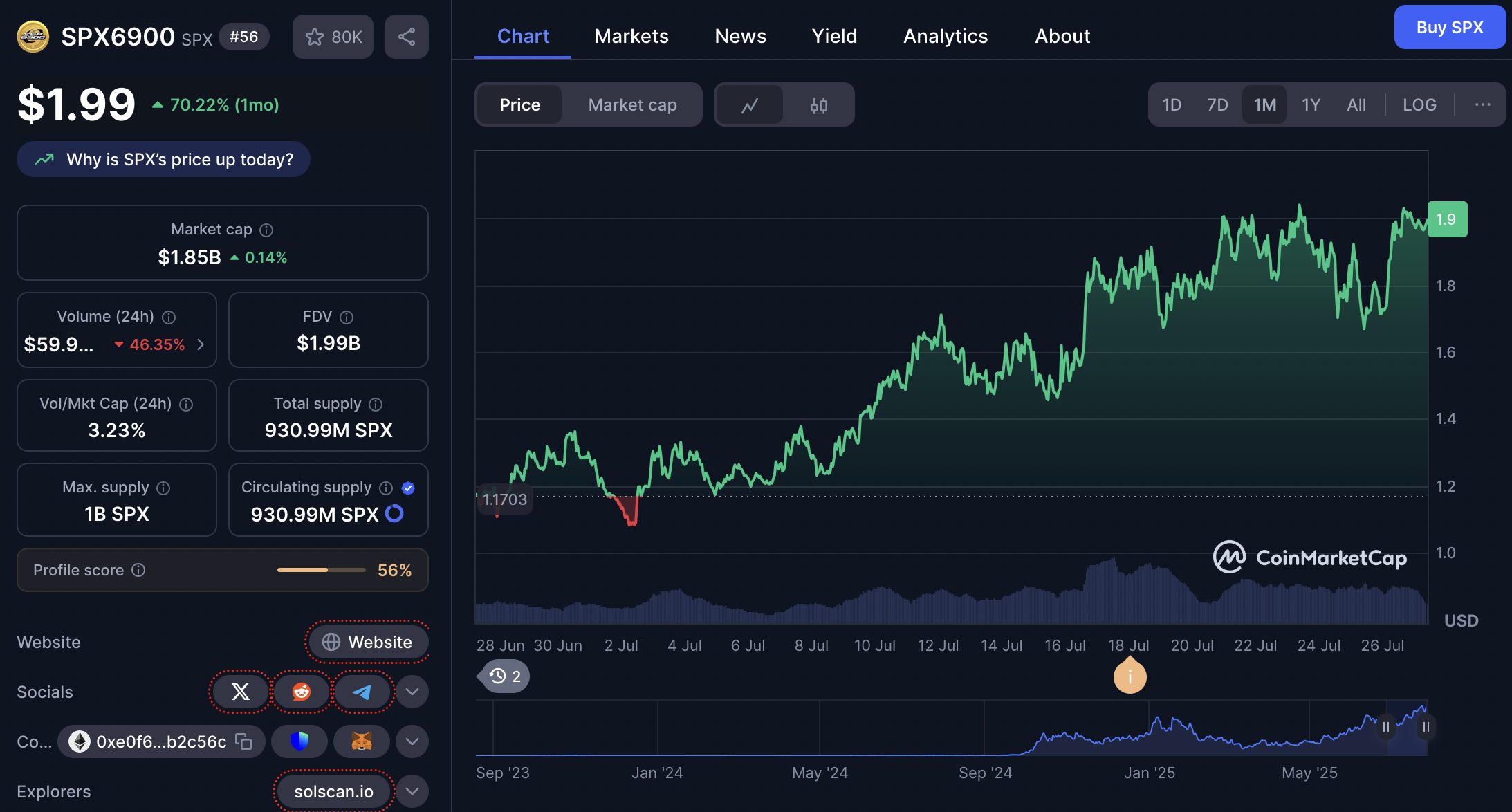
Task: Click the Buy SPX button
Action: tap(1450, 27)
